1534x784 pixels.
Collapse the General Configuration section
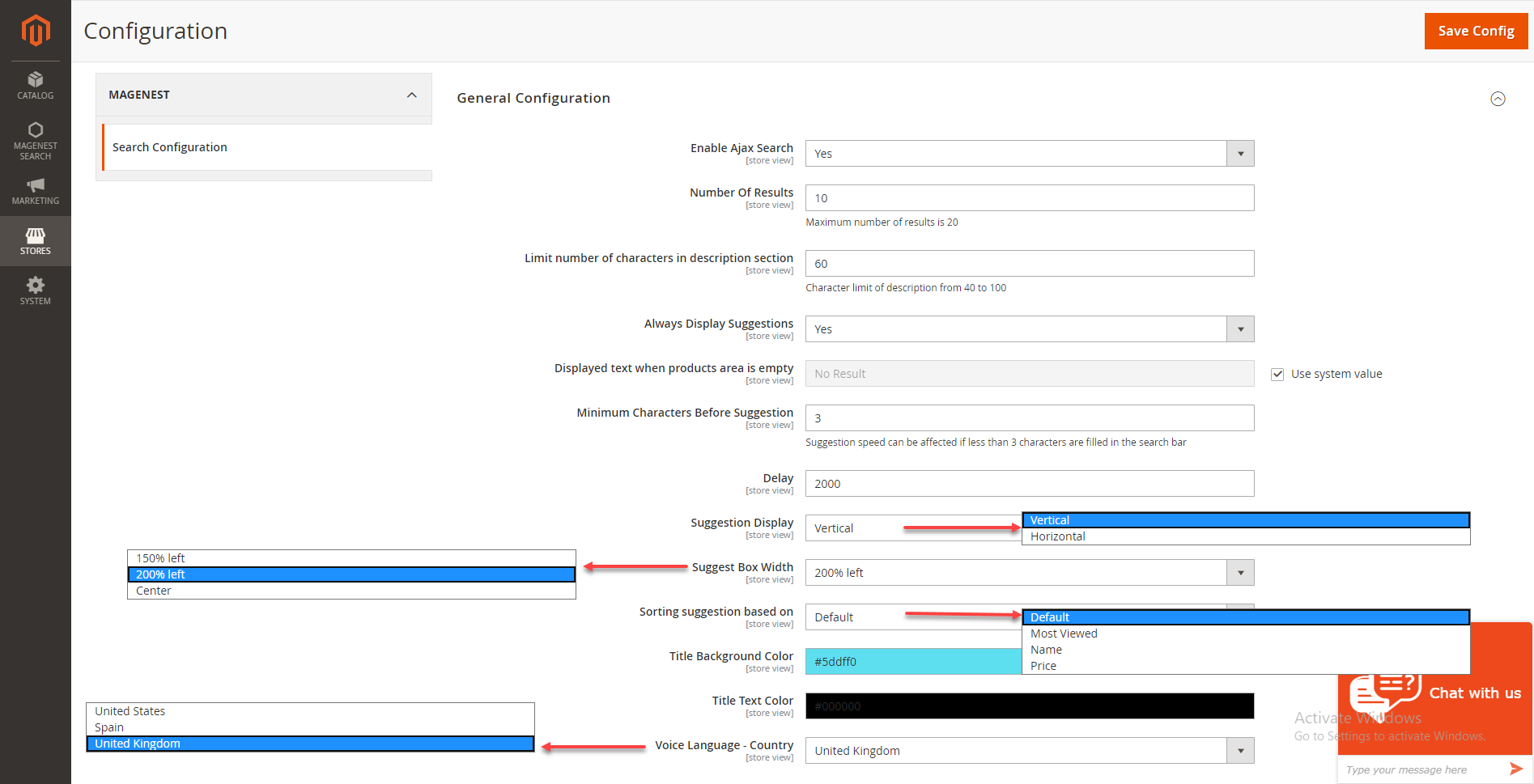(1498, 99)
